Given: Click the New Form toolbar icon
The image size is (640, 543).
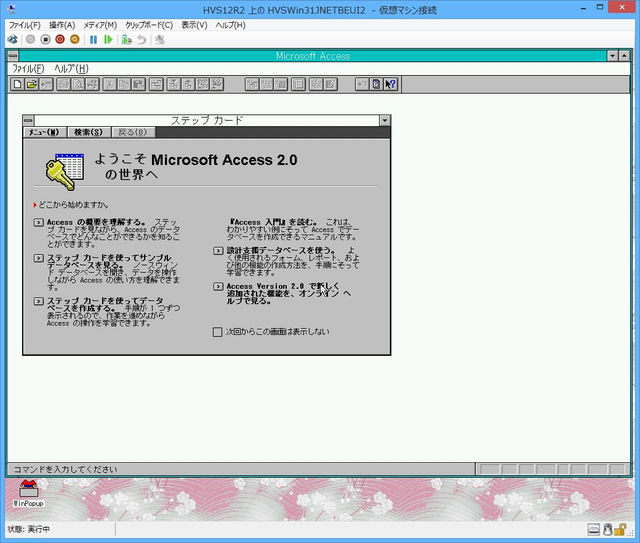Looking at the screenshot, I should point(267,84).
